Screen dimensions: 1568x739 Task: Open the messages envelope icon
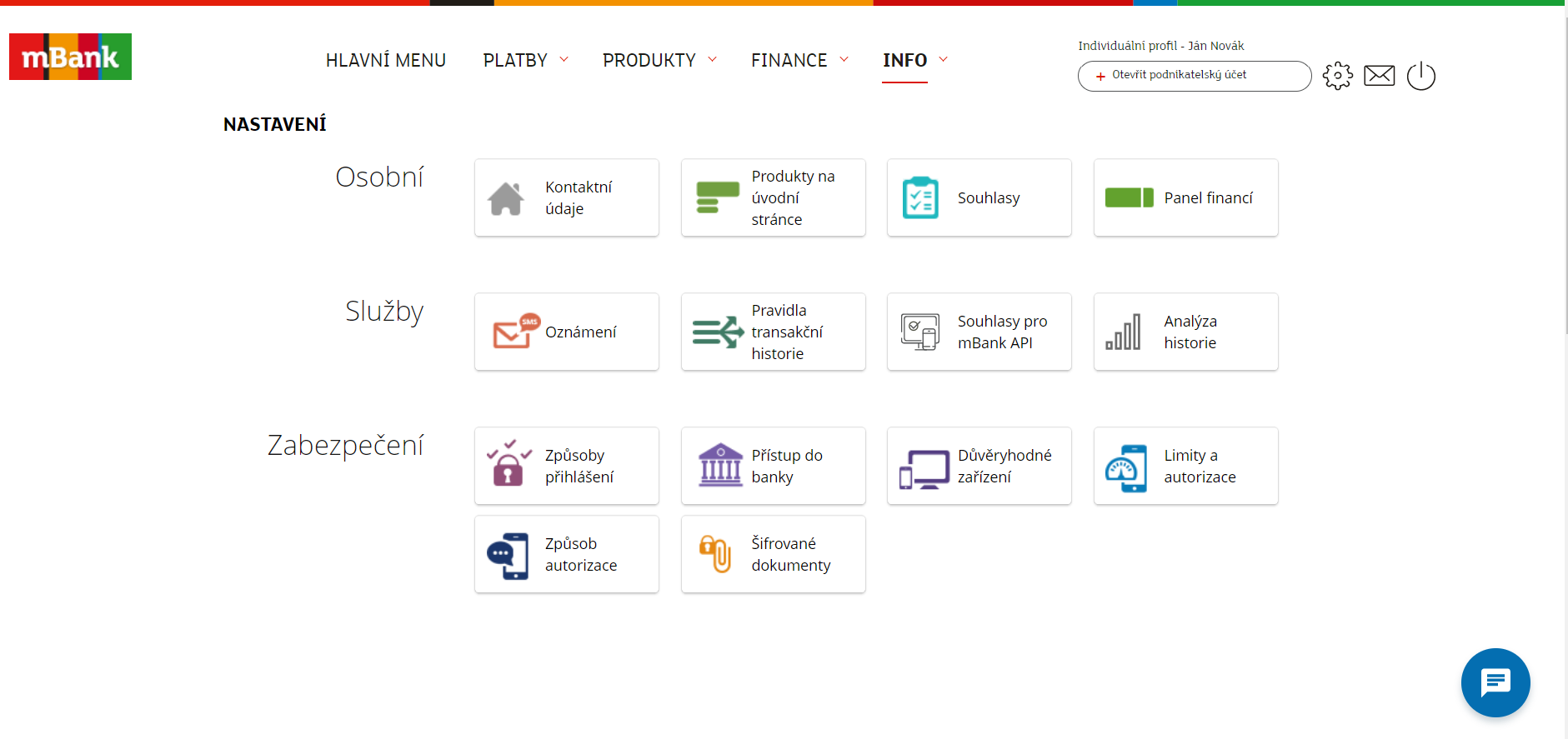(x=1379, y=76)
